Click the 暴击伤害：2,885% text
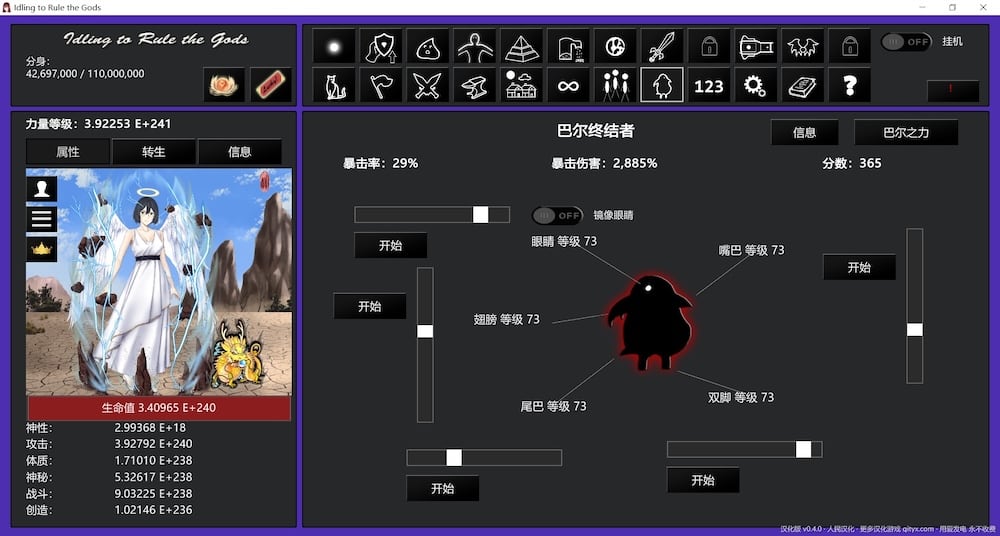This screenshot has width=1000, height=536. (605, 163)
